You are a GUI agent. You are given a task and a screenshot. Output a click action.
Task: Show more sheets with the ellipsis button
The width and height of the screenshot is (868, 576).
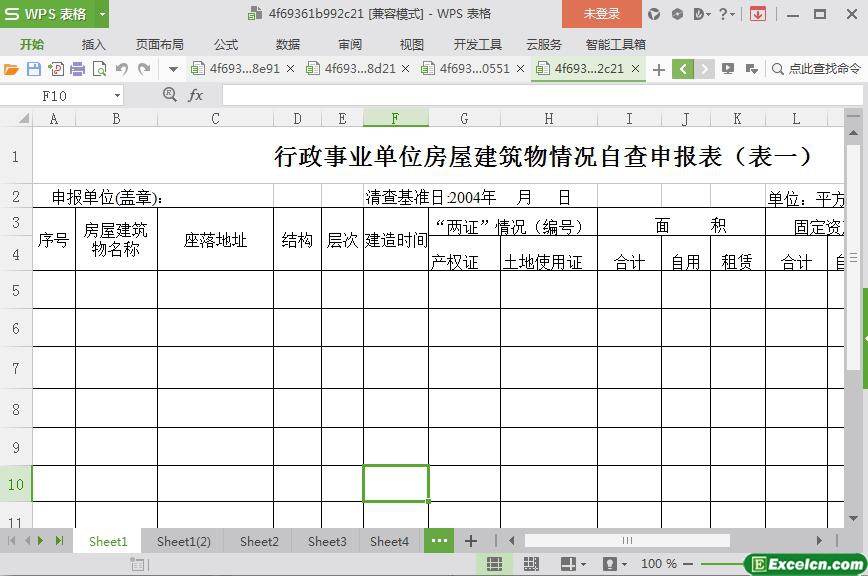coord(438,541)
